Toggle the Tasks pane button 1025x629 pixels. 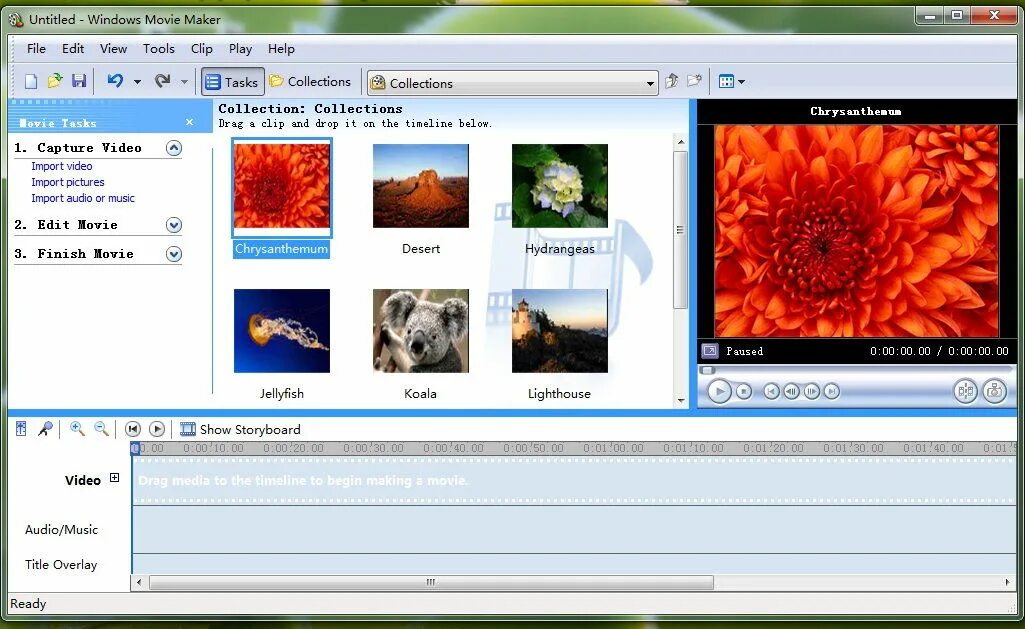pos(233,82)
